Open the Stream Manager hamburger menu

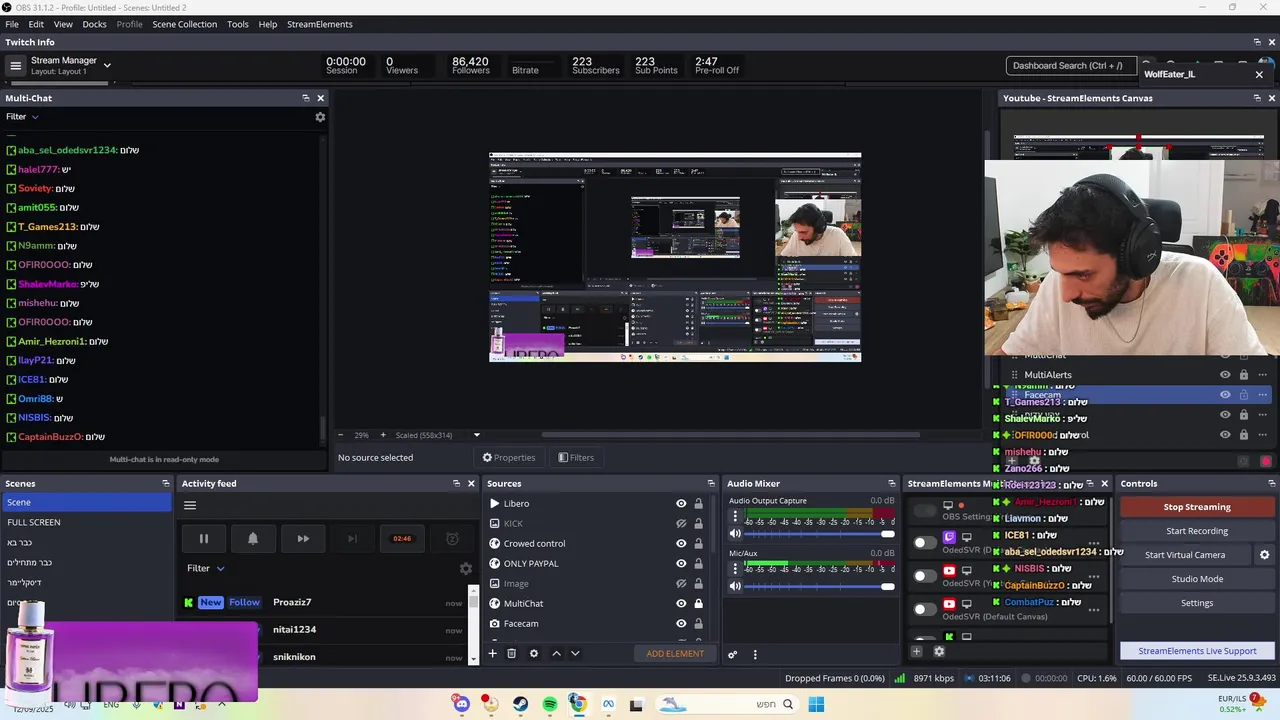[x=15, y=66]
